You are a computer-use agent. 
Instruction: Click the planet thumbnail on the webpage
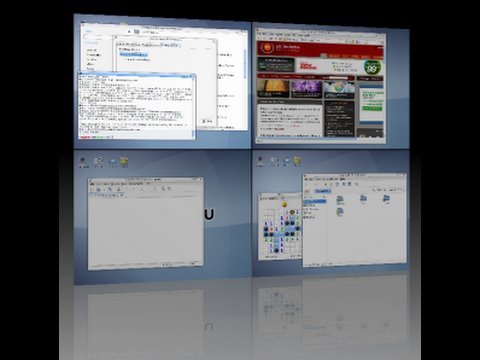coord(273,88)
